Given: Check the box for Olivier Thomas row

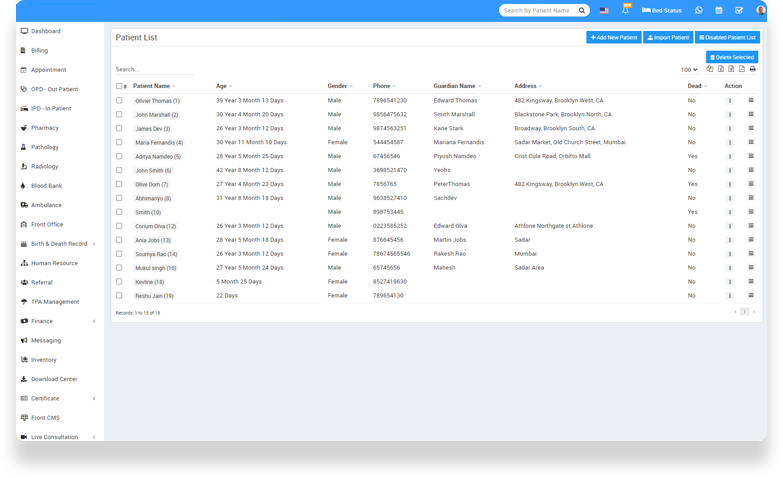Looking at the screenshot, I should (119, 101).
